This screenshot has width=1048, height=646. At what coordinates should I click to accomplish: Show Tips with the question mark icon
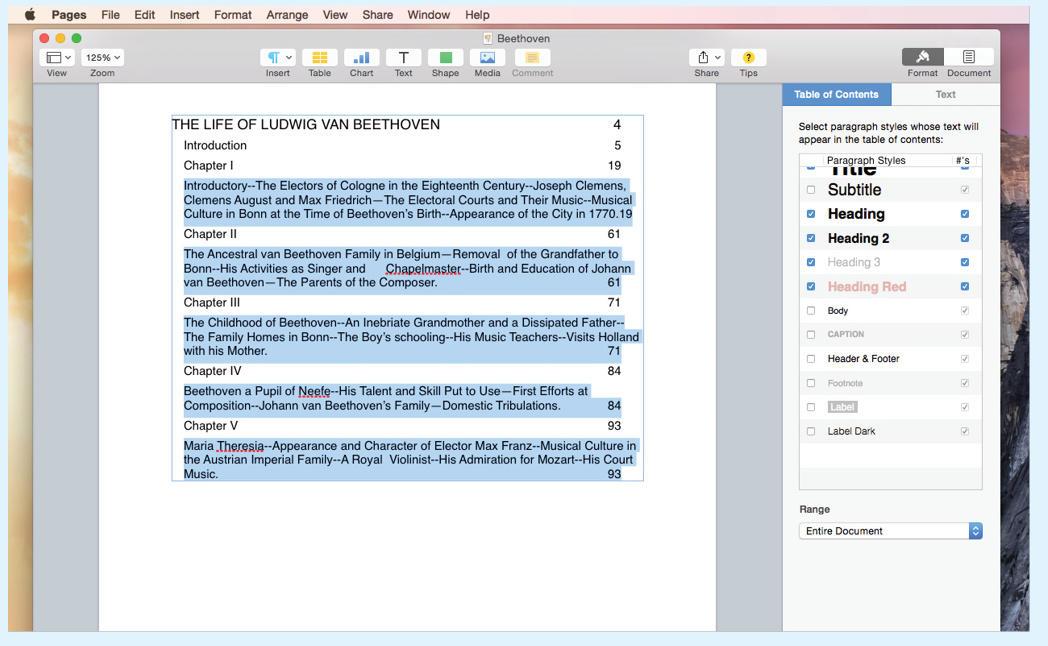coord(749,57)
